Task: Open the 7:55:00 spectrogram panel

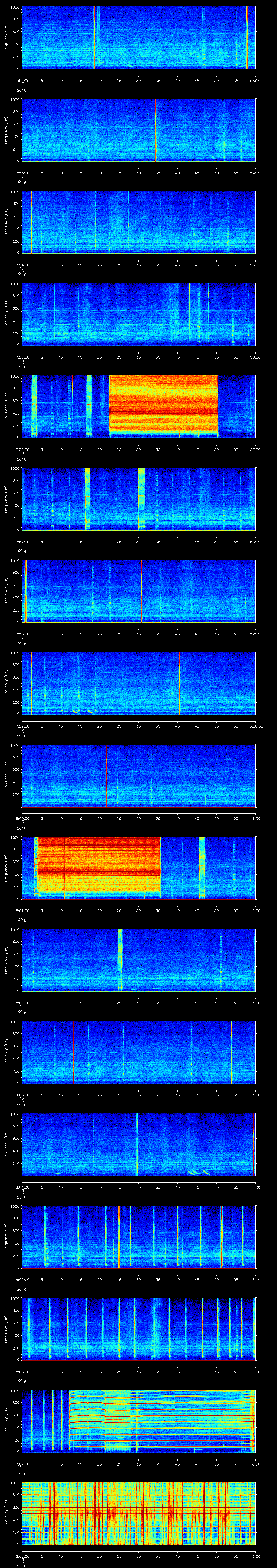Action: tap(138, 314)
